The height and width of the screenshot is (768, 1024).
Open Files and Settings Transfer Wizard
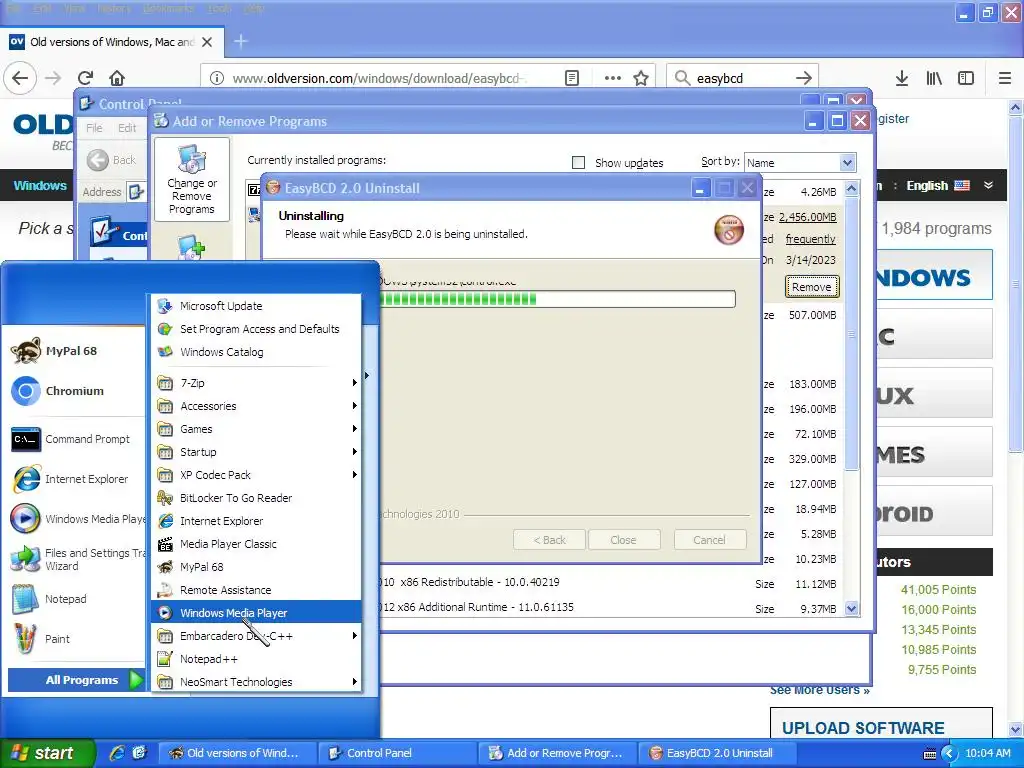coord(78,560)
